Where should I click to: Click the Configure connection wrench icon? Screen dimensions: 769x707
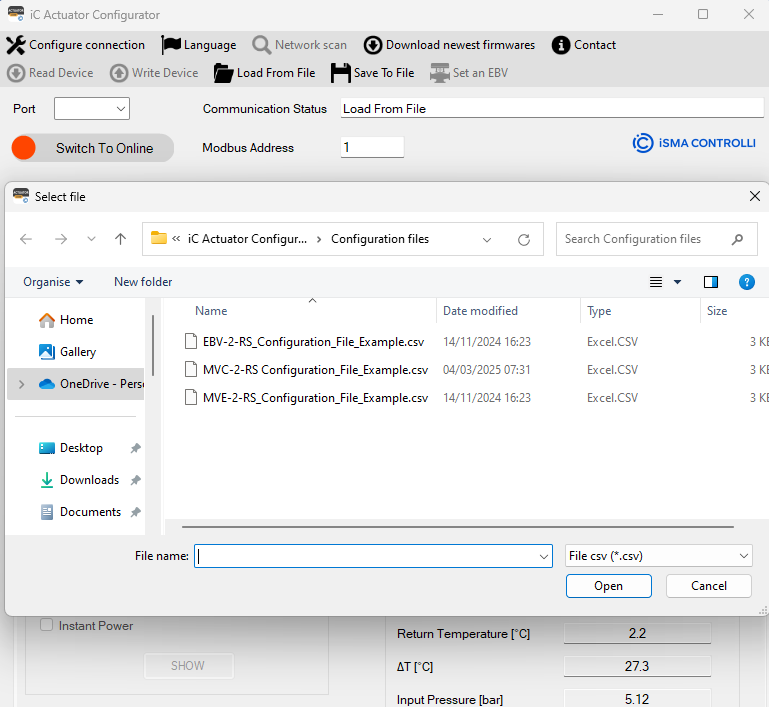(x=16, y=45)
